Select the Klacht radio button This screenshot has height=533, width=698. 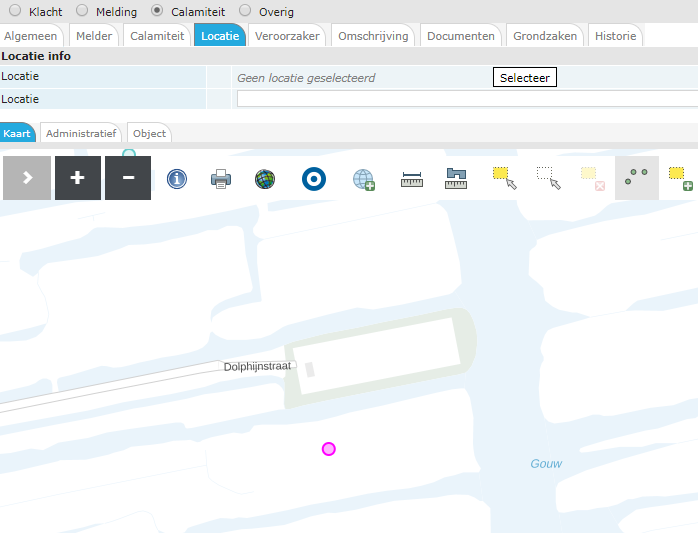(14, 10)
